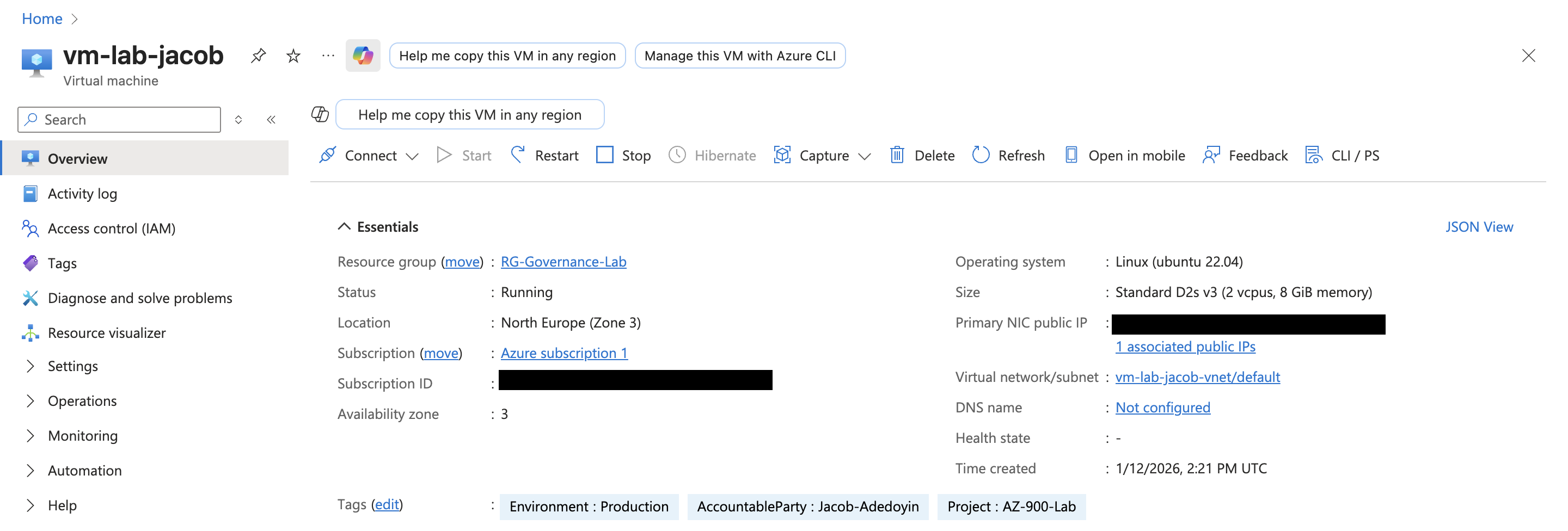1568x531 pixels.
Task: Click the Copilot suggestion icon in the command row
Action: [x=320, y=114]
